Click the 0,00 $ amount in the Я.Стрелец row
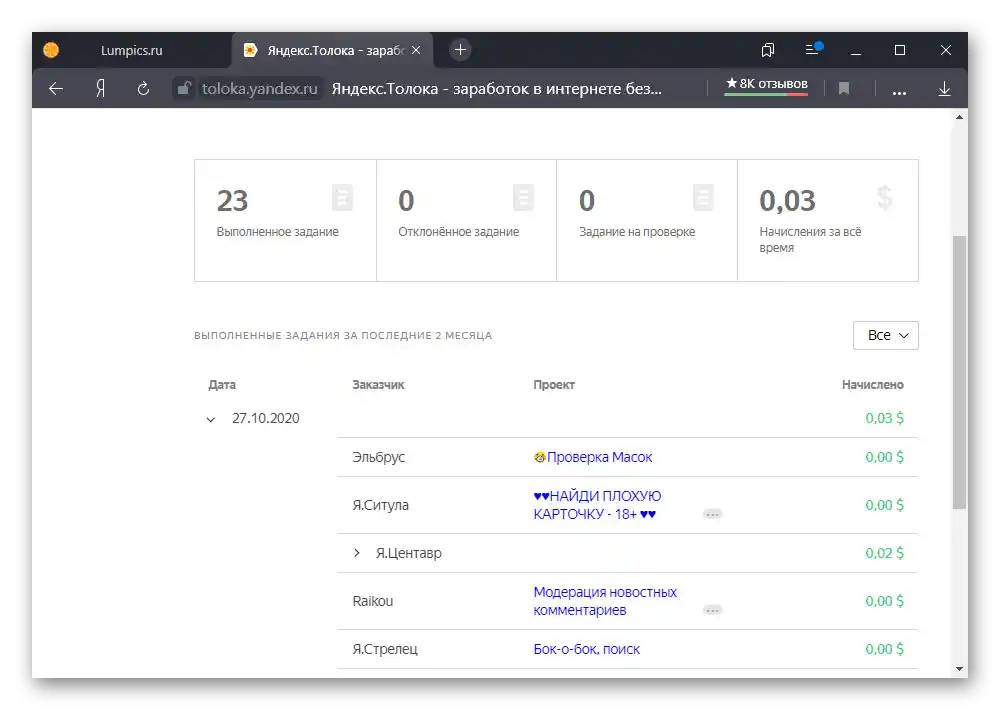Screen dimensions: 1000x710 tap(885, 649)
